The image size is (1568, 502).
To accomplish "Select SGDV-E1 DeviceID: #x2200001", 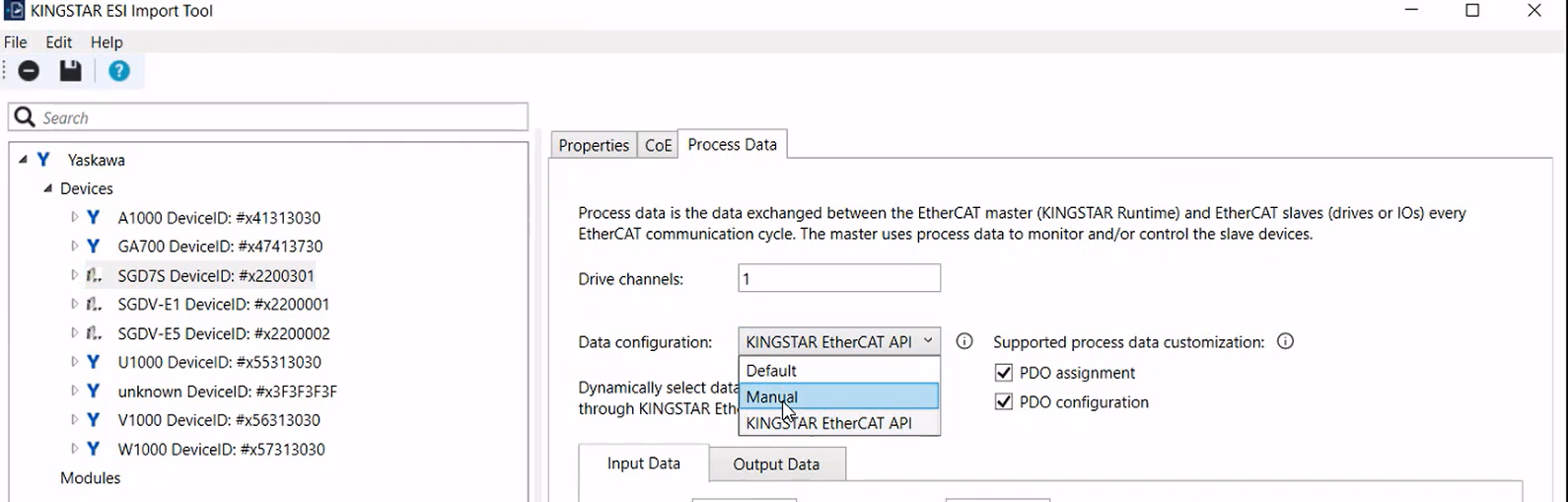I will [x=224, y=305].
